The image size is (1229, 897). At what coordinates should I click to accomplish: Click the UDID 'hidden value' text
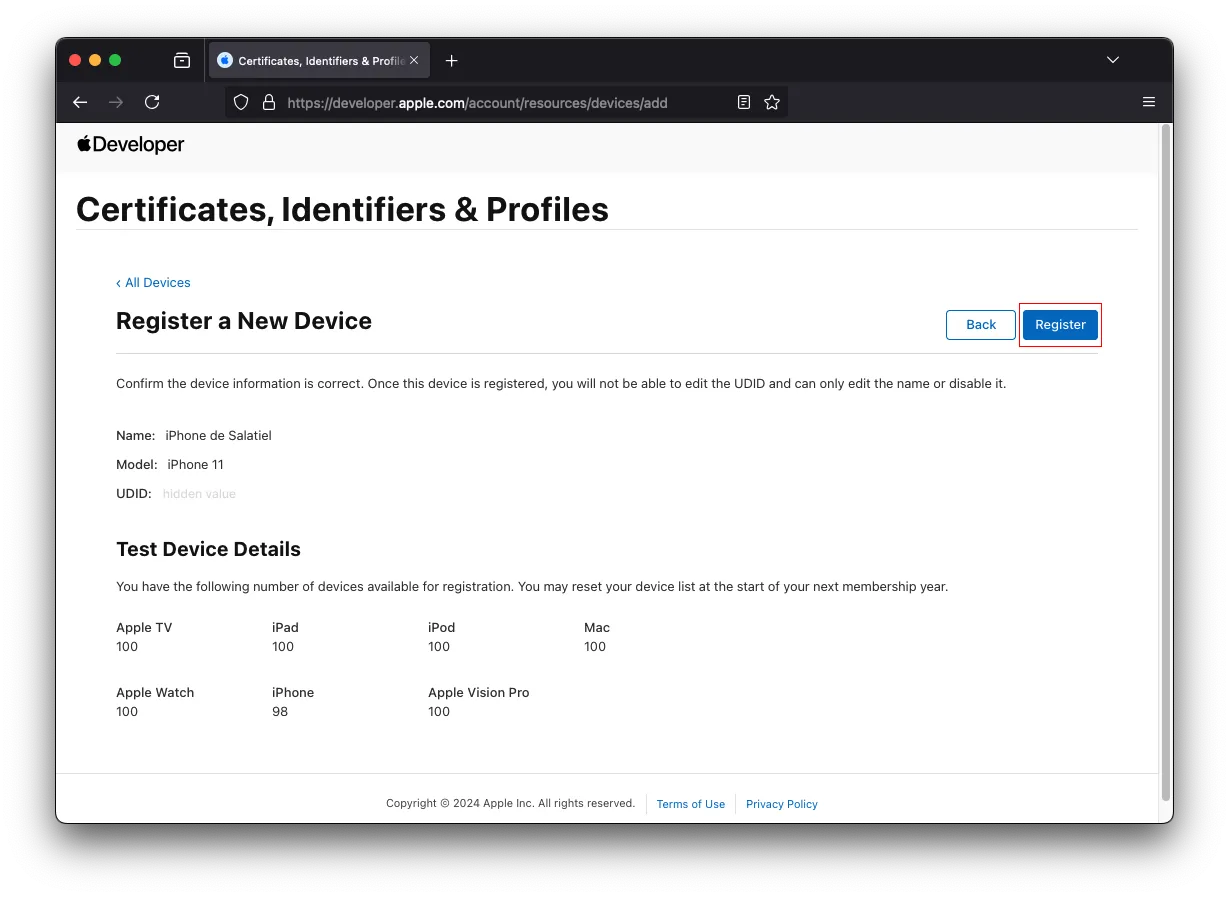199,493
